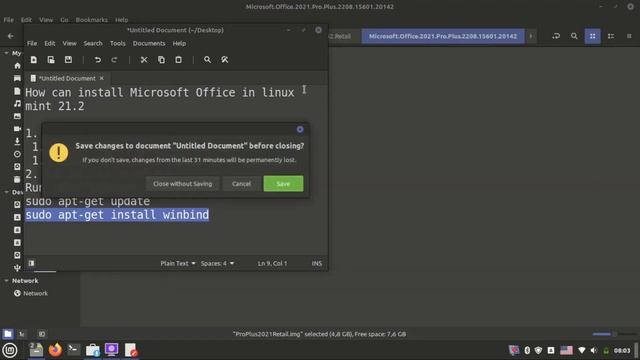
Task: Open the text editor Help menu
Action: [179, 43]
